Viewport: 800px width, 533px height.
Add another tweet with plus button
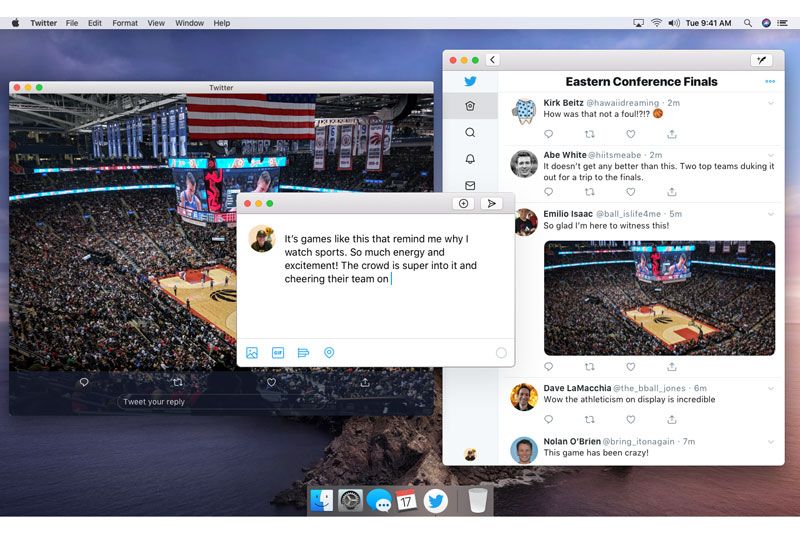[x=463, y=204]
